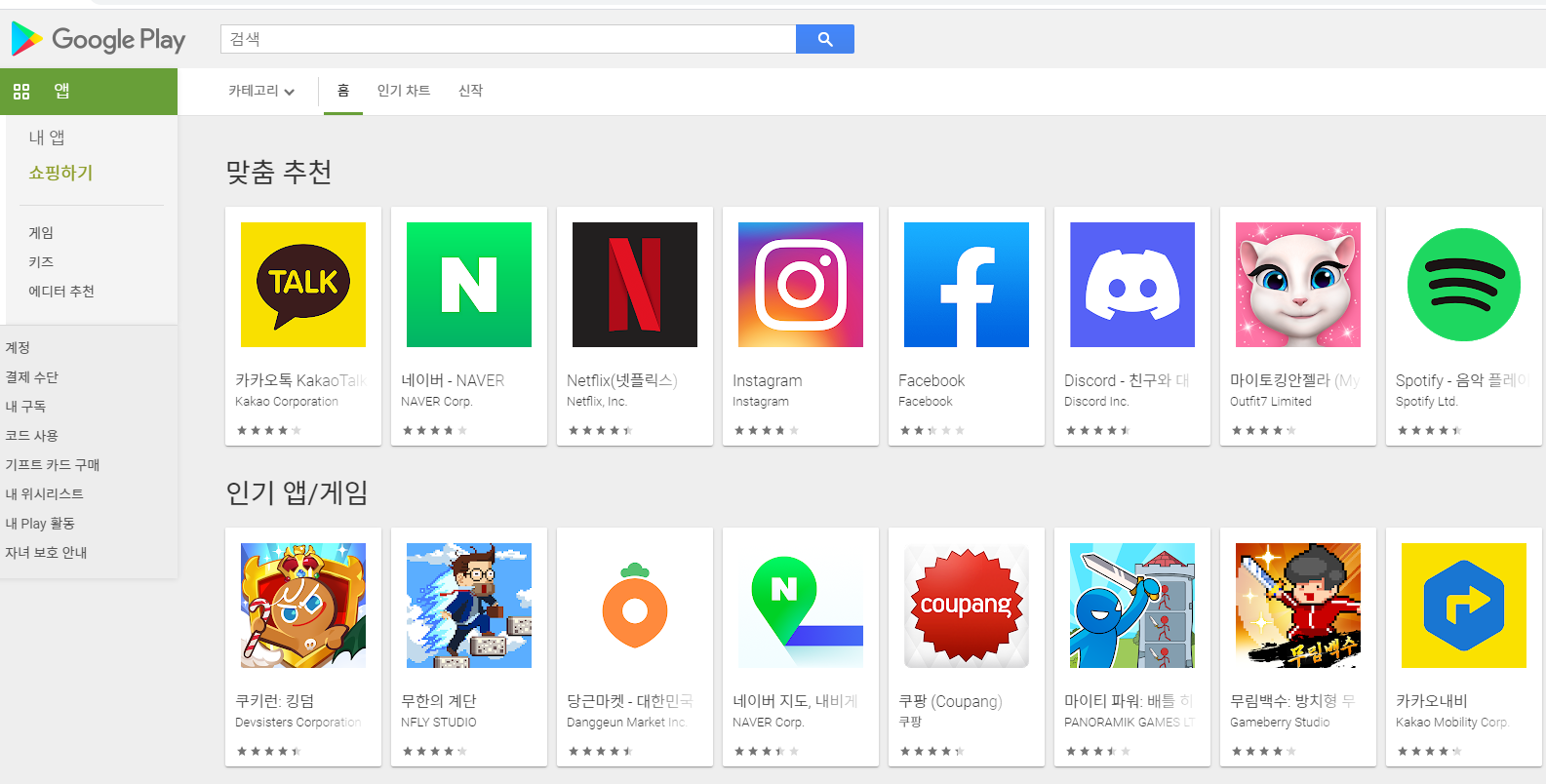1546x784 pixels.
Task: Open the 당근마켓 carrot icon
Action: 635,606
